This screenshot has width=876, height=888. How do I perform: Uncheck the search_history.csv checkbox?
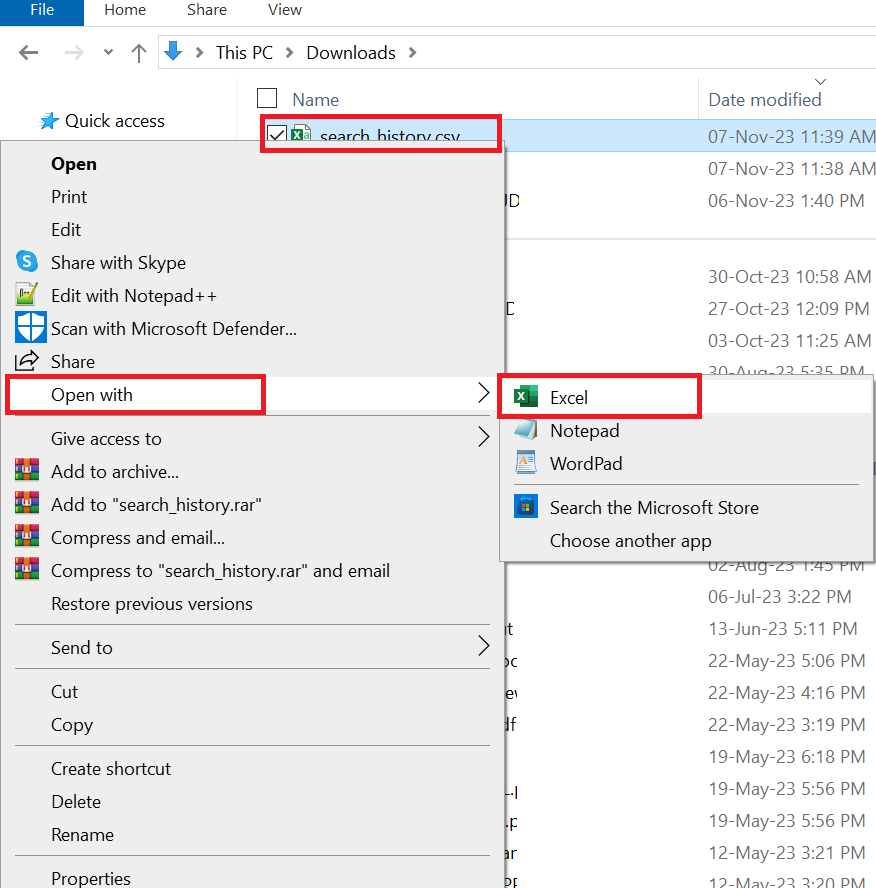pos(277,135)
